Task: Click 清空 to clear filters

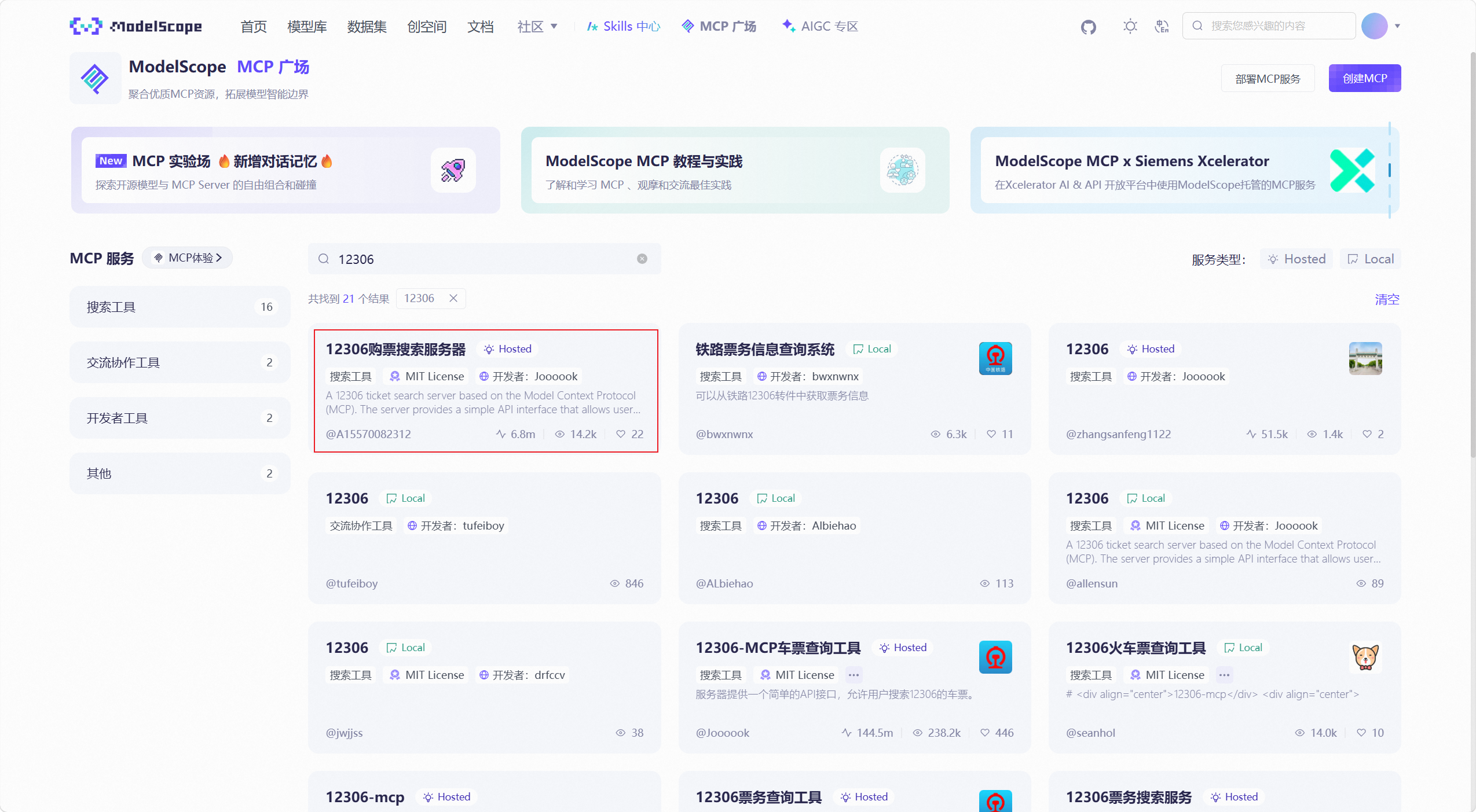Action: pyautogui.click(x=1387, y=299)
